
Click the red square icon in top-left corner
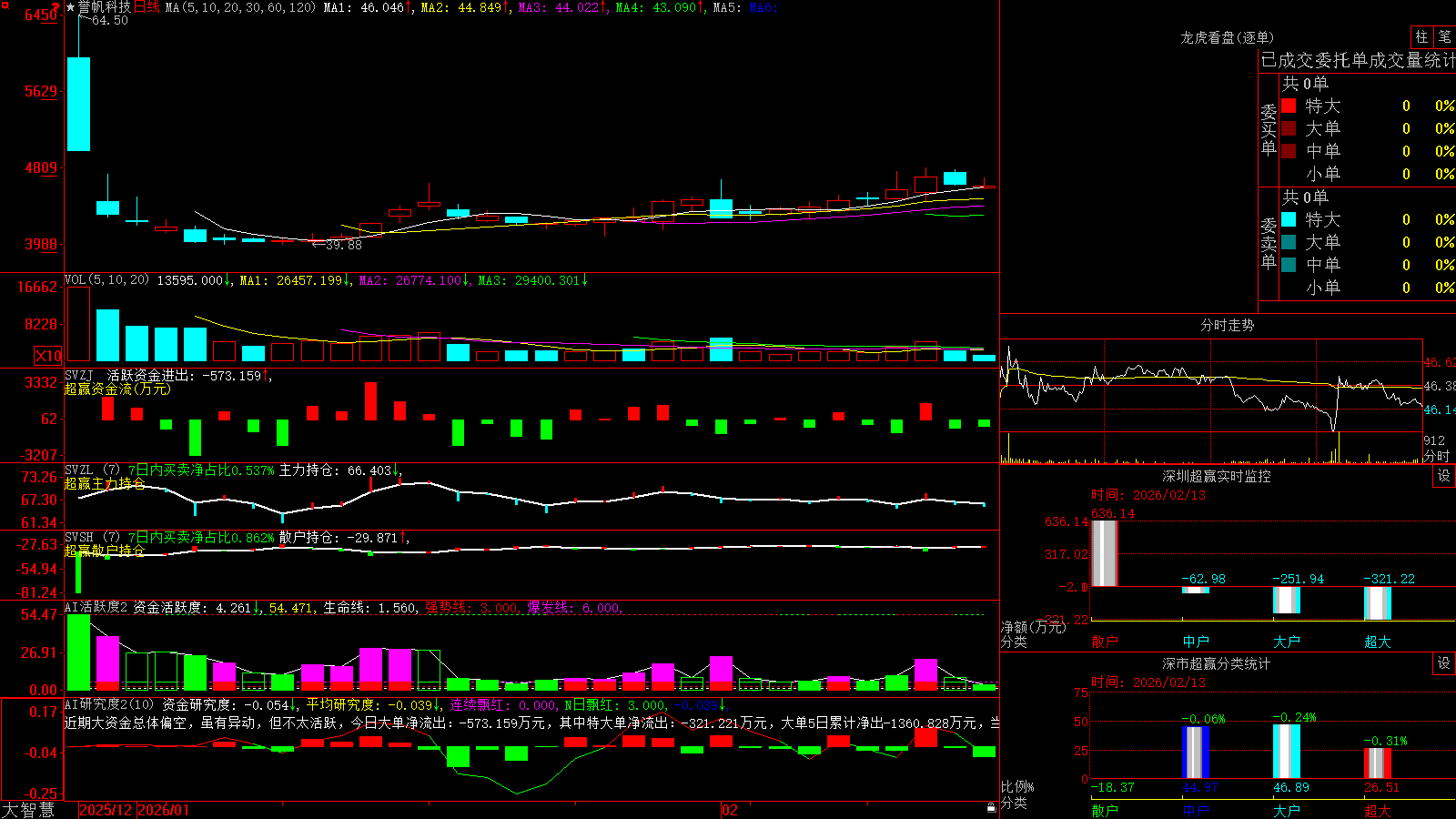[x=5, y=5]
